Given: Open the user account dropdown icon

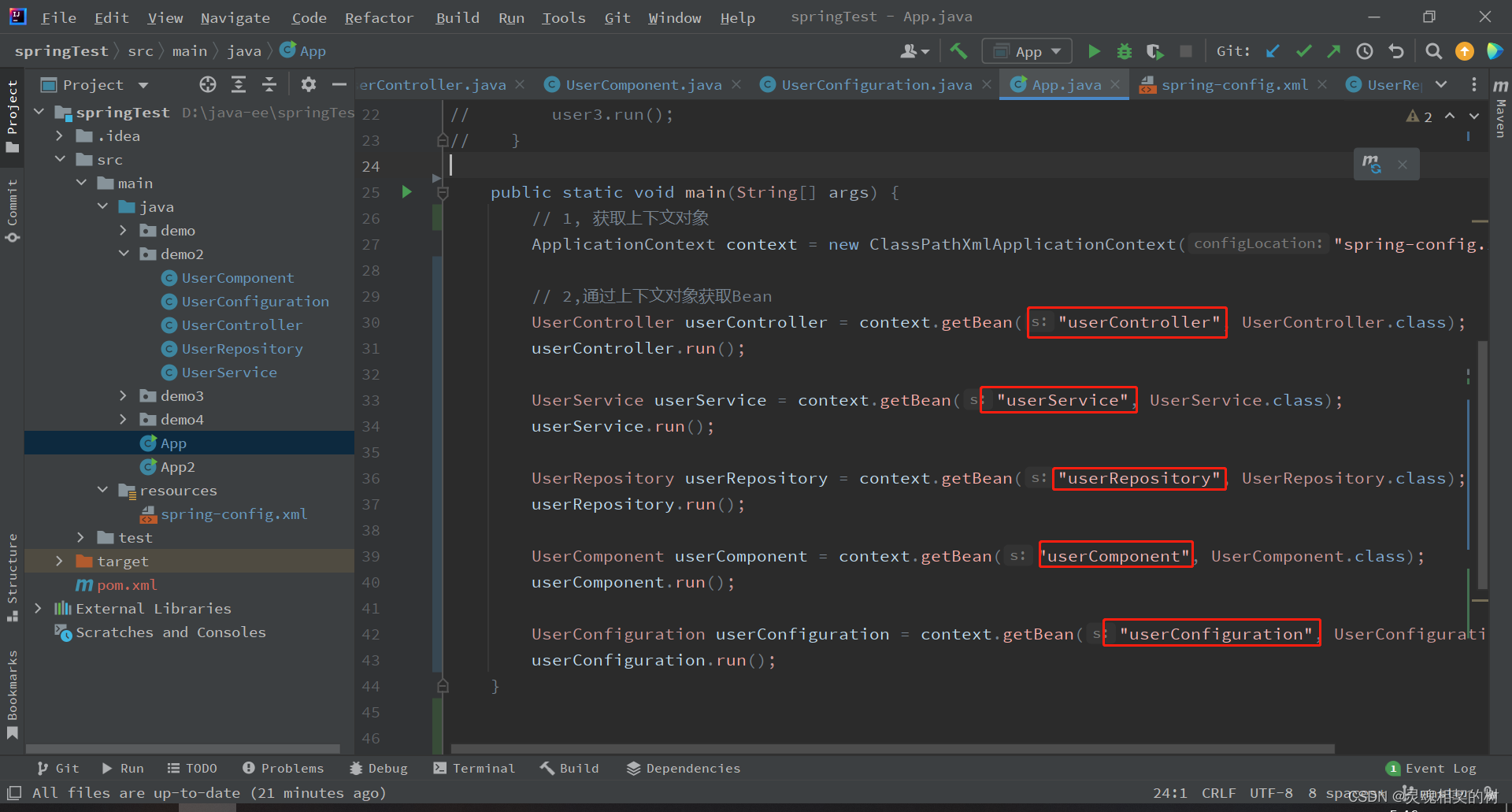Looking at the screenshot, I should [x=914, y=51].
